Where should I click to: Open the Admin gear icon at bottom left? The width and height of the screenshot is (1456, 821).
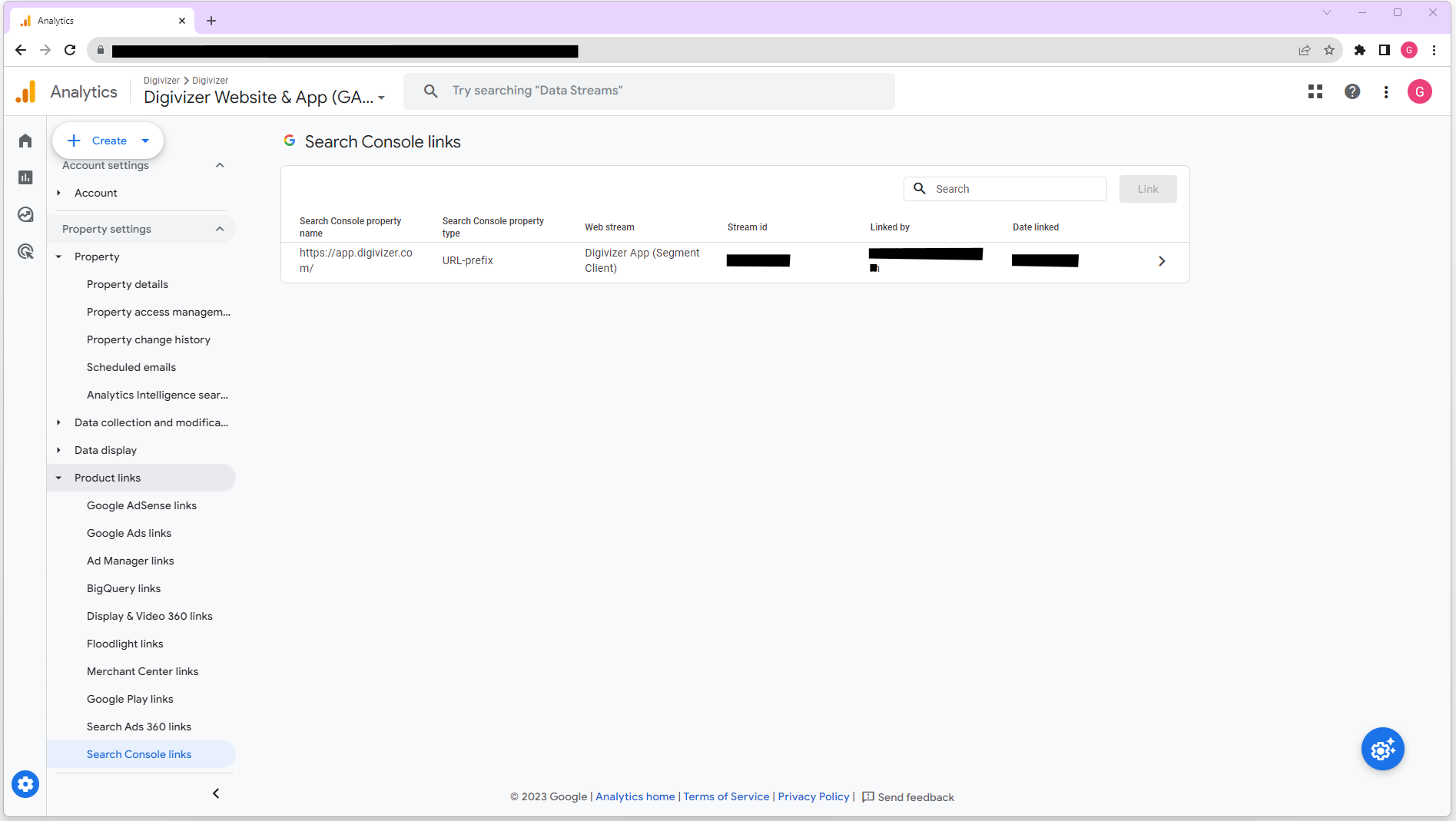click(25, 784)
